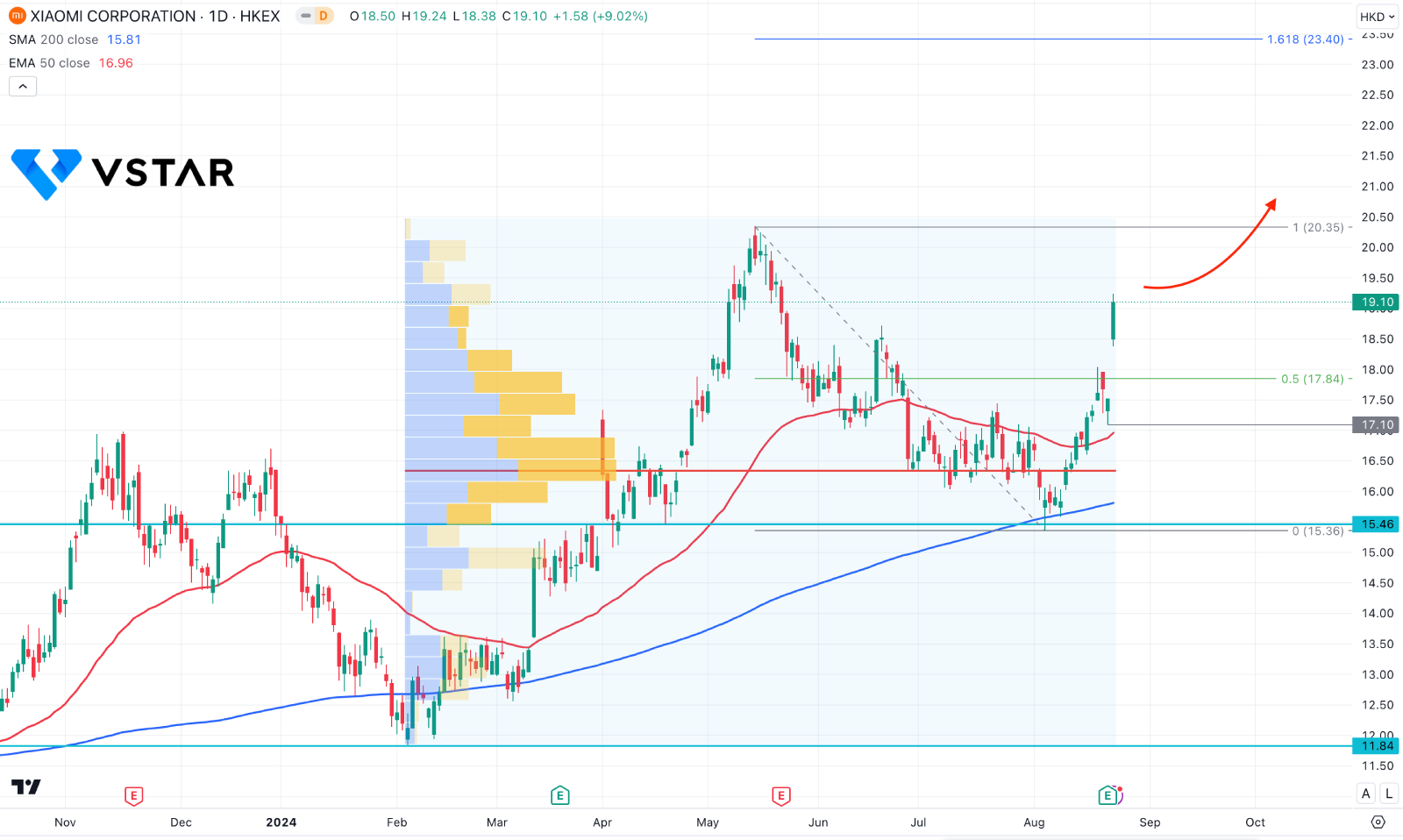1403x840 pixels.
Task: Click the red earnings E marker near November
Action: coord(133,796)
